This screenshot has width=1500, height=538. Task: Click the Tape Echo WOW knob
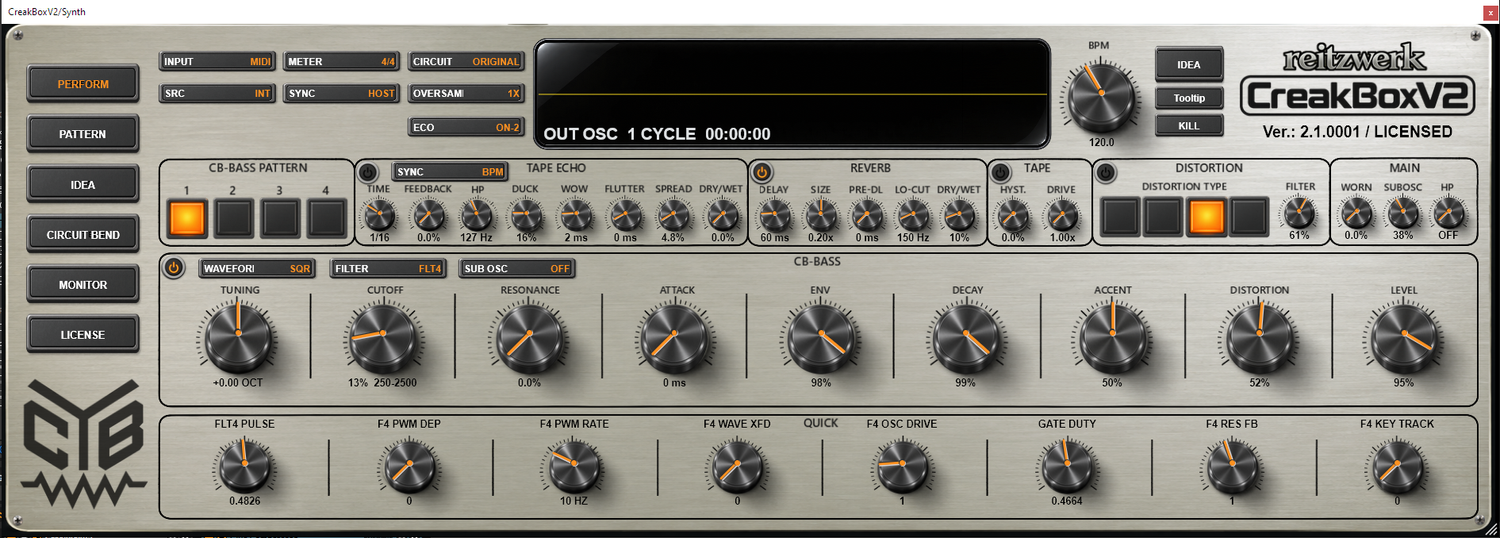pos(574,215)
